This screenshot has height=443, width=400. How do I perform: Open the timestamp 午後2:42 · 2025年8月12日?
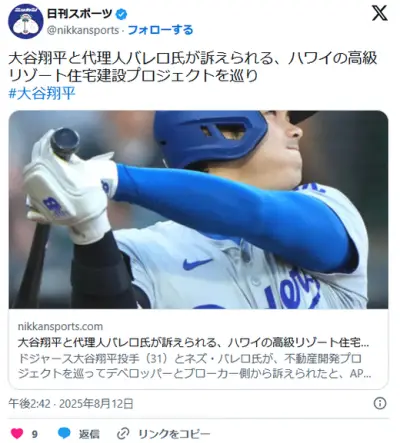[71, 404]
